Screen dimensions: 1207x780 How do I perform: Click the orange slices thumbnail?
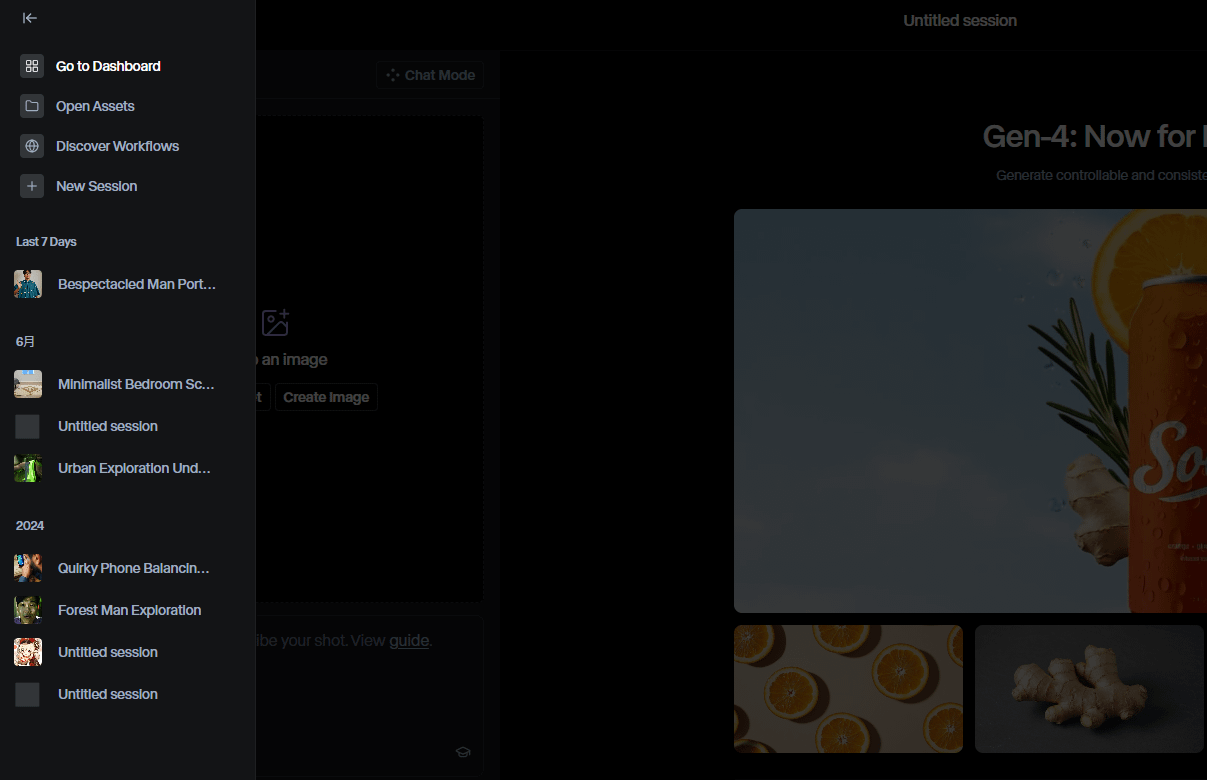tap(848, 689)
